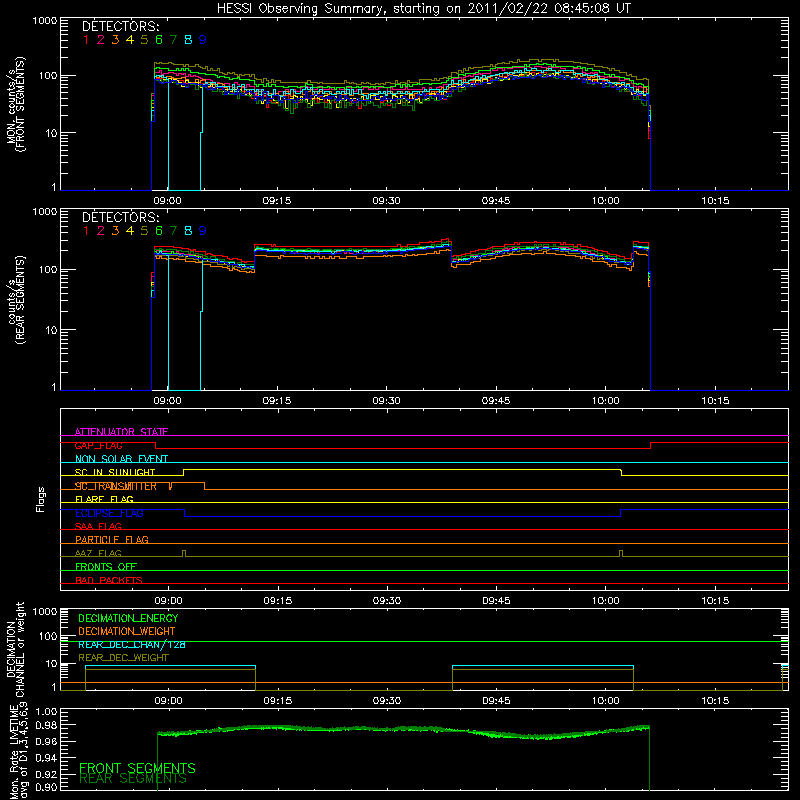Click the FRONT SEGMENTS livetime legend label
Viewport: 800px width, 800px height.
pos(137,768)
